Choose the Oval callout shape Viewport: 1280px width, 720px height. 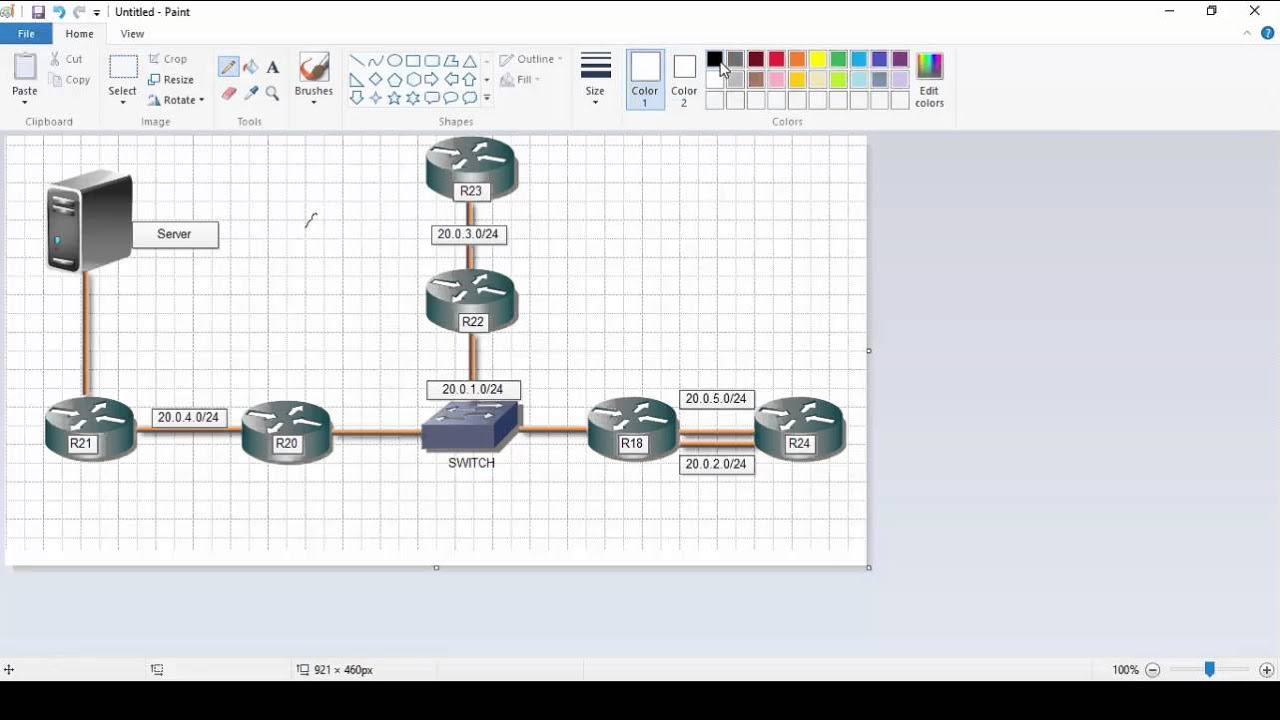point(451,98)
